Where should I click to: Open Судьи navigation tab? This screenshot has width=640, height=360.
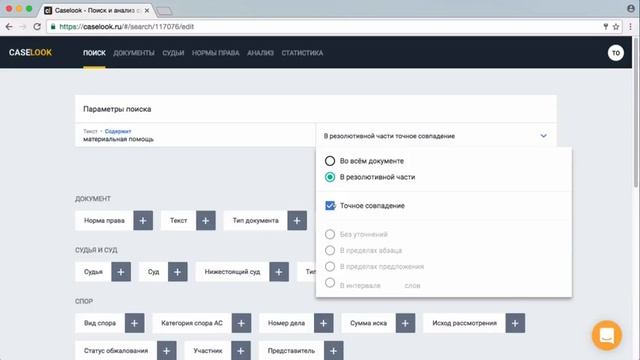(x=173, y=53)
